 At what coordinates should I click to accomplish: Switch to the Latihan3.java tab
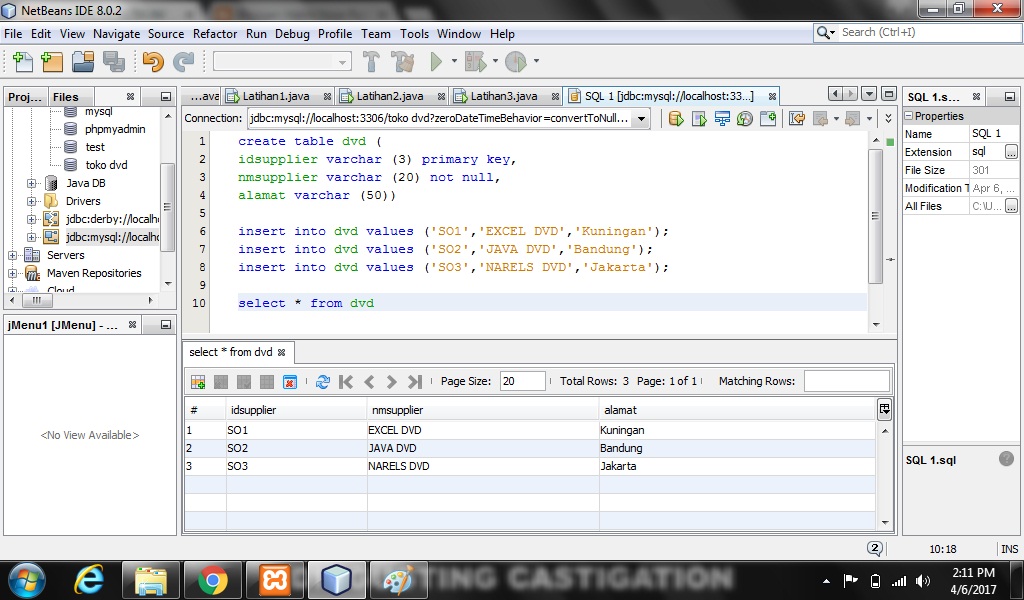click(x=505, y=96)
